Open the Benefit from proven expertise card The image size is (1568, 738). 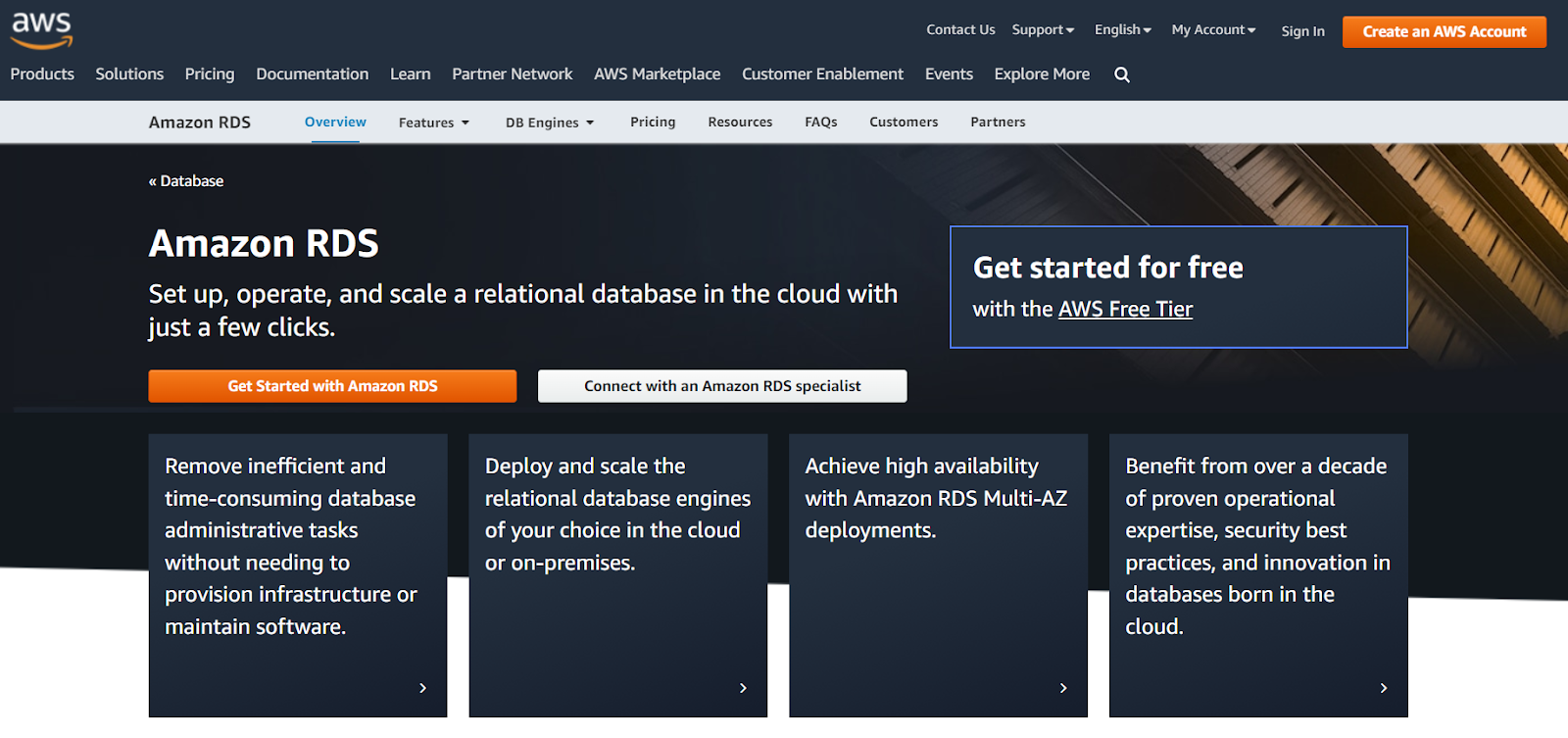[1258, 575]
